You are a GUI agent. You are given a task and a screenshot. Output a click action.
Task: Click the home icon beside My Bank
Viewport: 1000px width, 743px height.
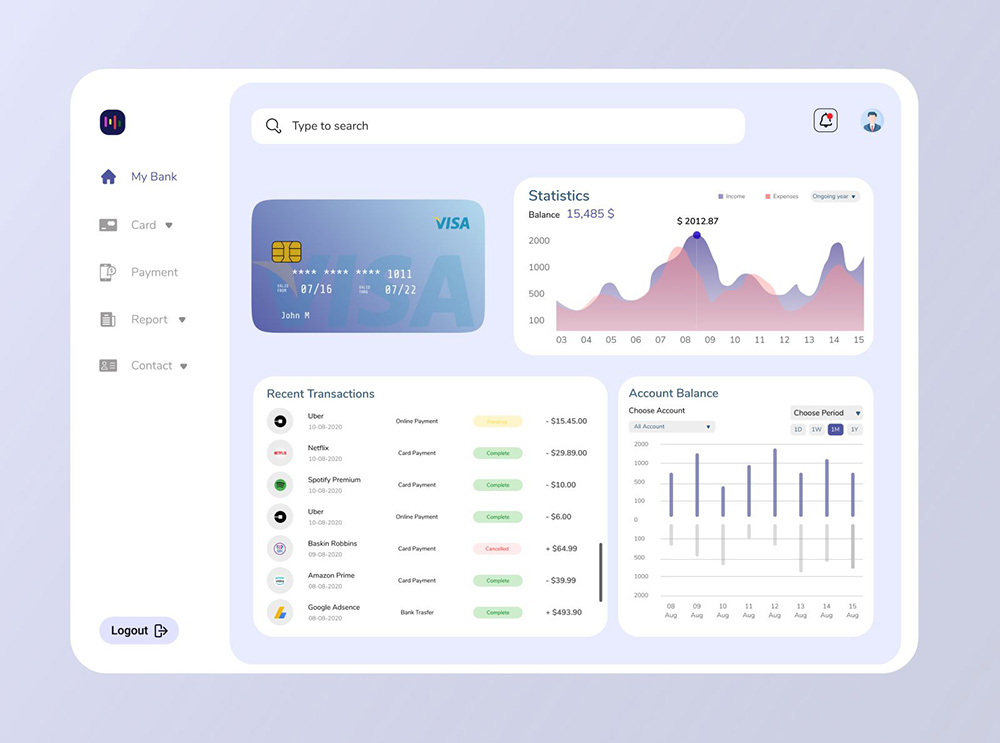pyautogui.click(x=108, y=177)
